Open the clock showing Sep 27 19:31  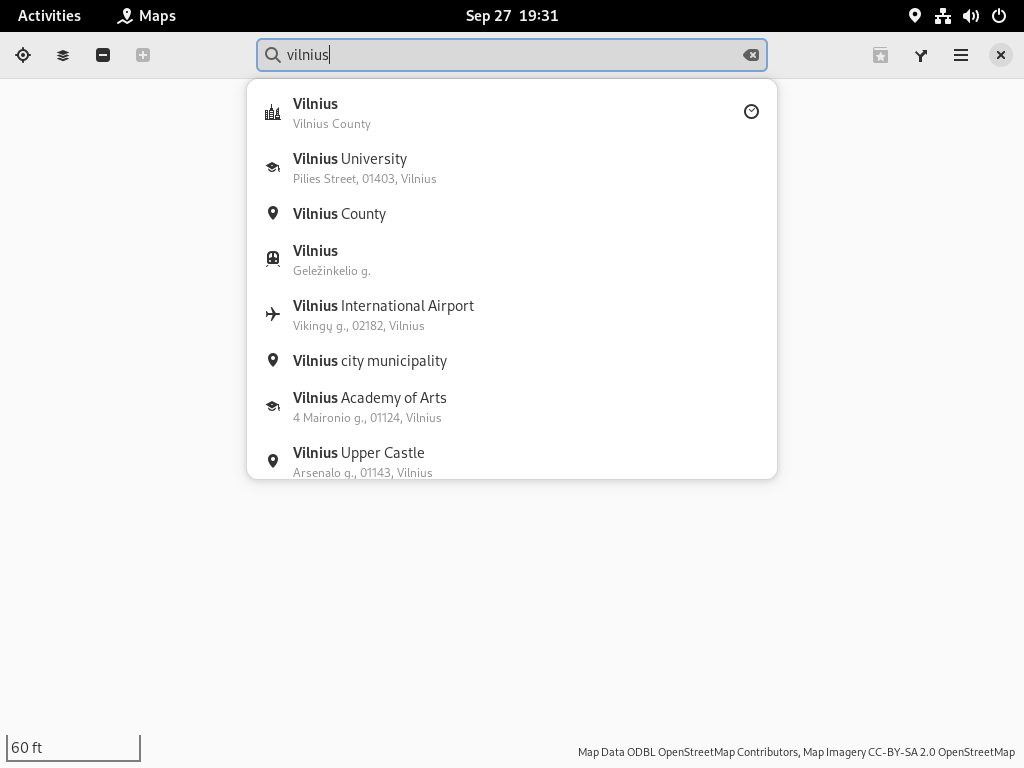tap(512, 16)
